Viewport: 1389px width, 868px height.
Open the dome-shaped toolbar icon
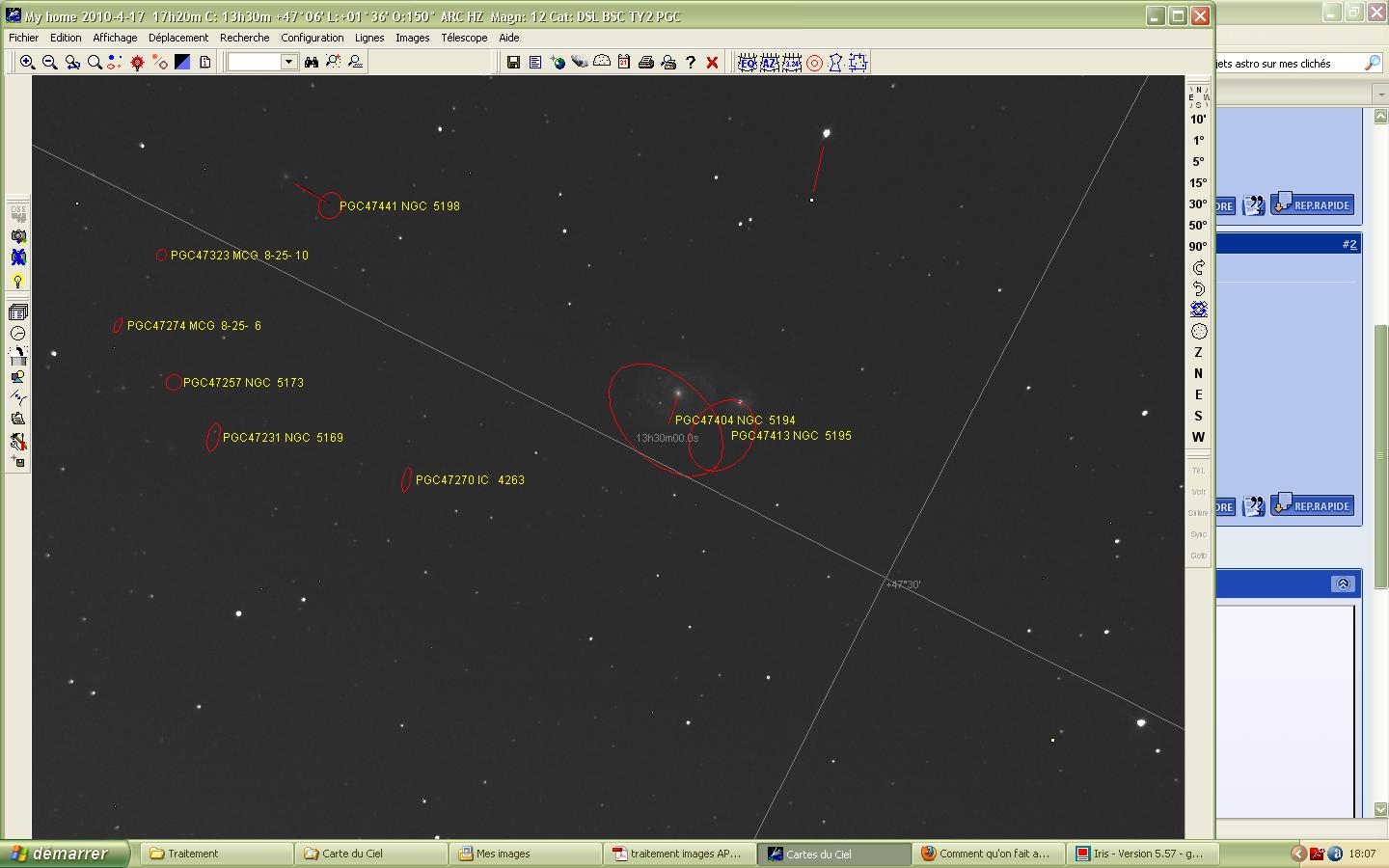pyautogui.click(x=602, y=63)
